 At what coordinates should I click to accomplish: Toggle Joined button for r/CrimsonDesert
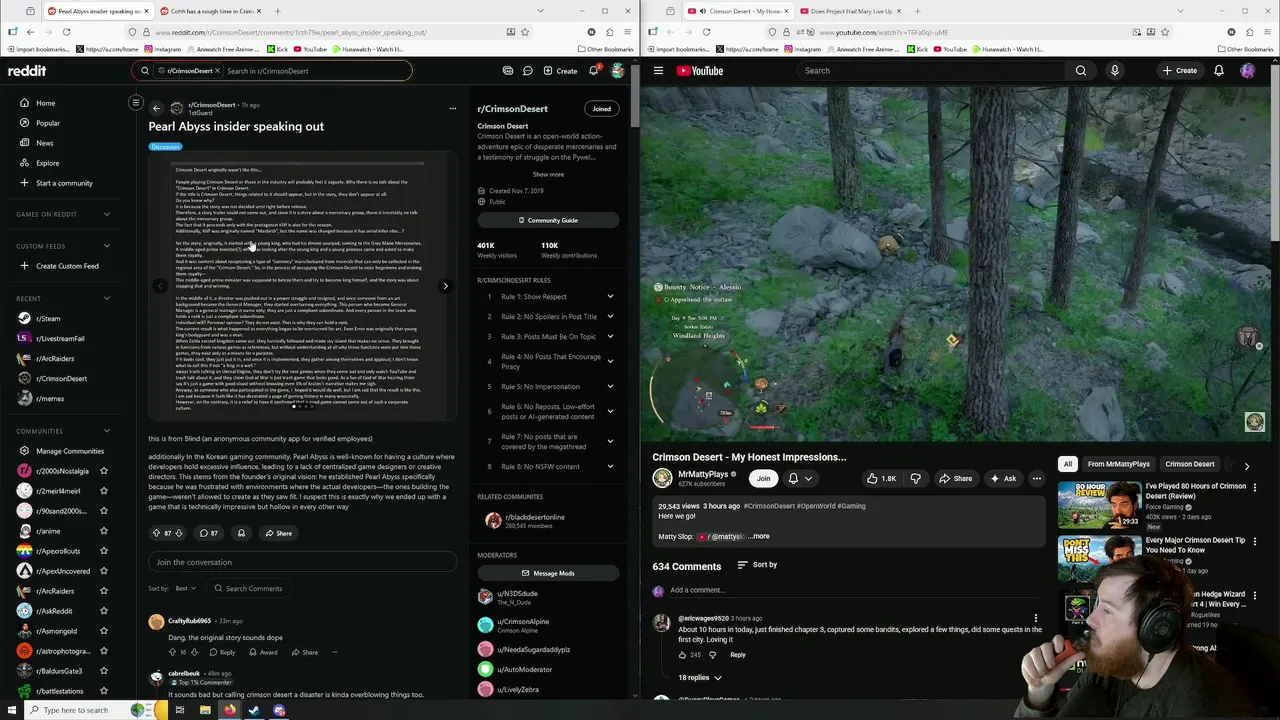coord(601,109)
